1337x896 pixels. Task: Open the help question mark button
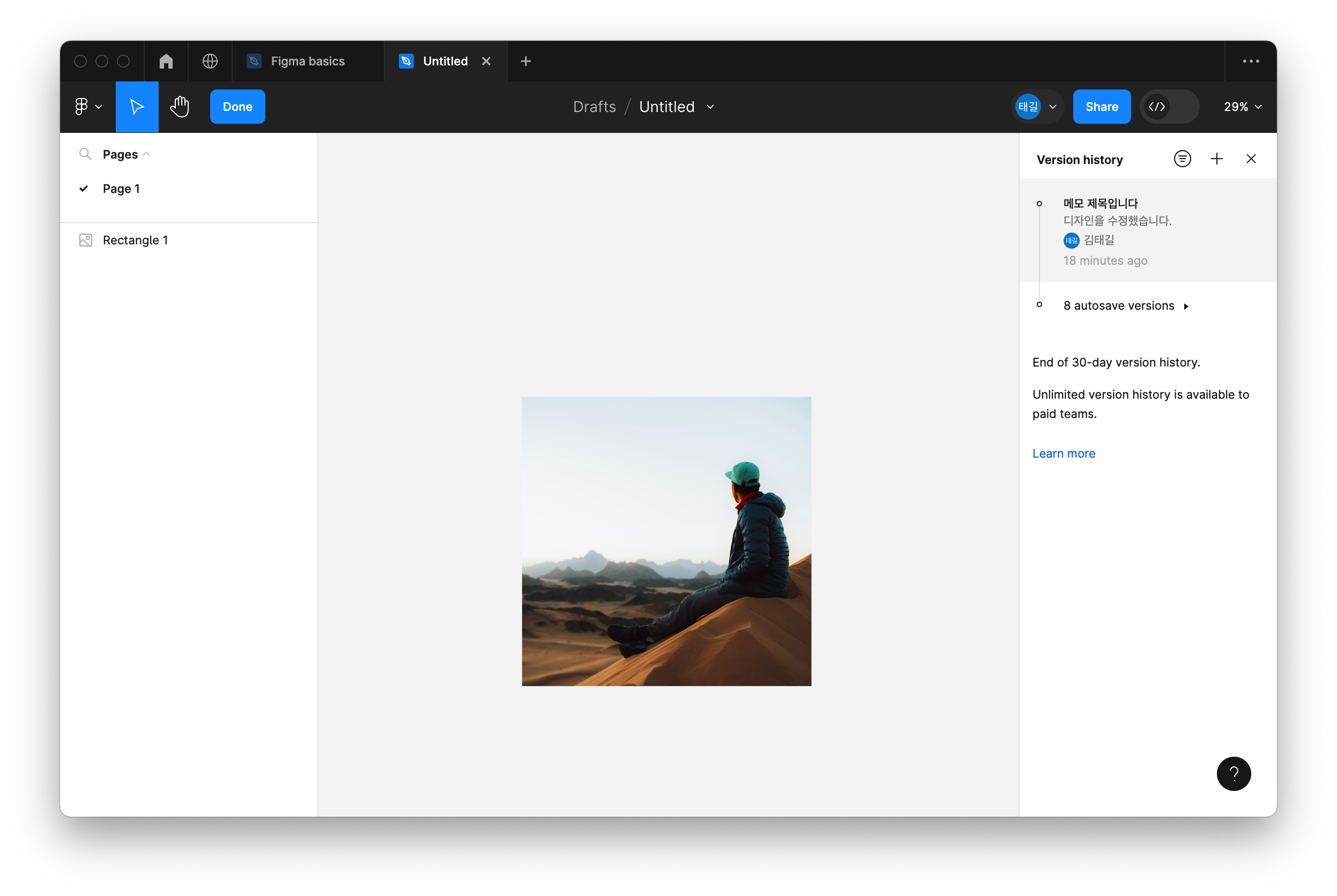1233,774
